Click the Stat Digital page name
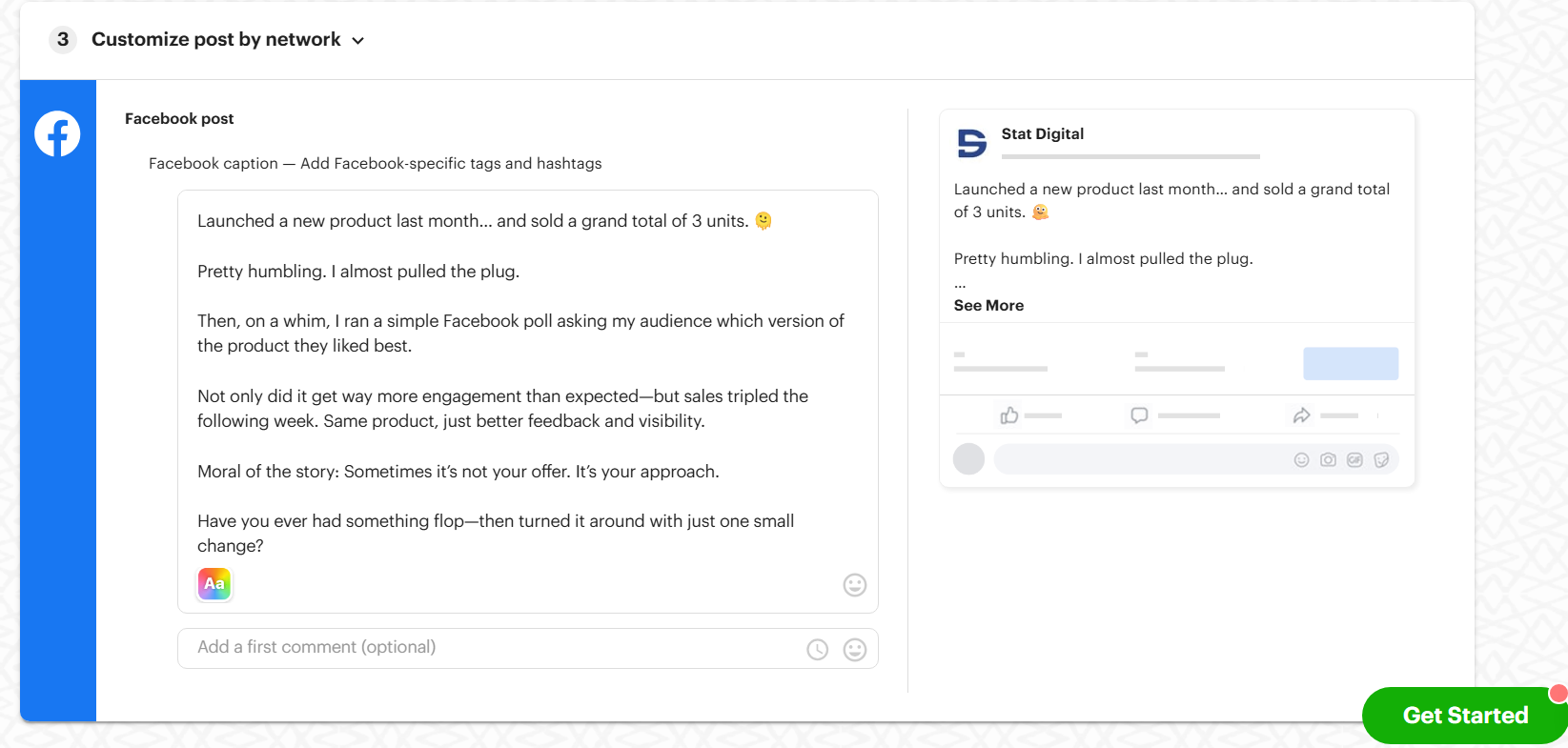 point(1042,134)
